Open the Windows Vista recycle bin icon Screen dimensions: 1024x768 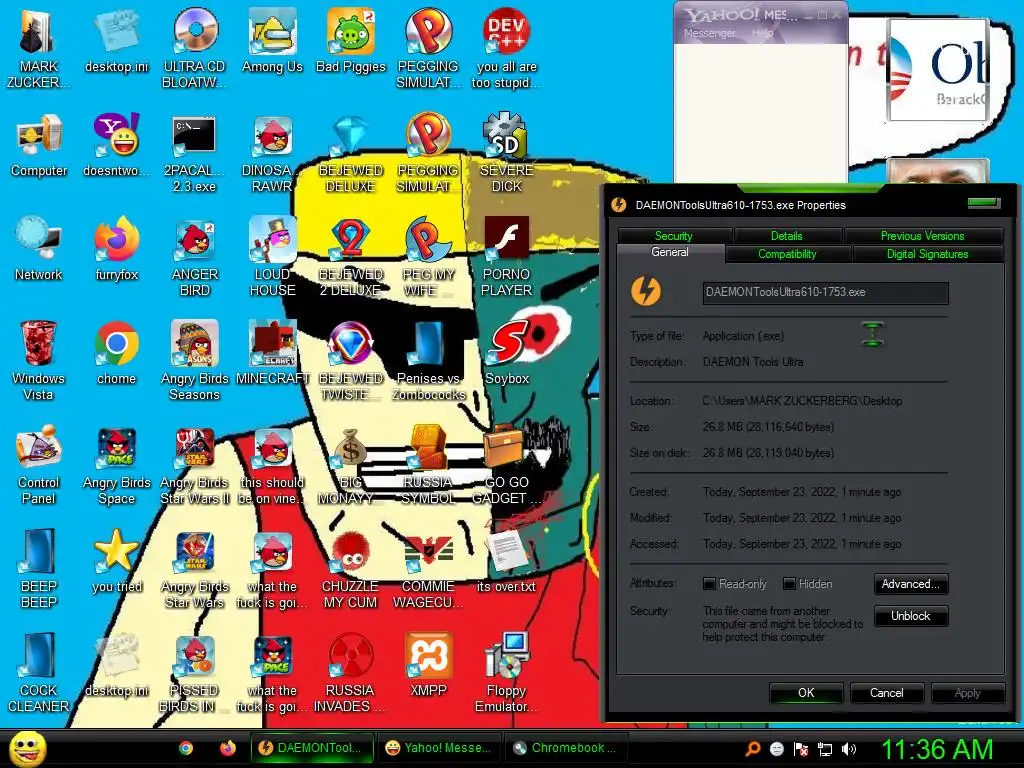39,359
